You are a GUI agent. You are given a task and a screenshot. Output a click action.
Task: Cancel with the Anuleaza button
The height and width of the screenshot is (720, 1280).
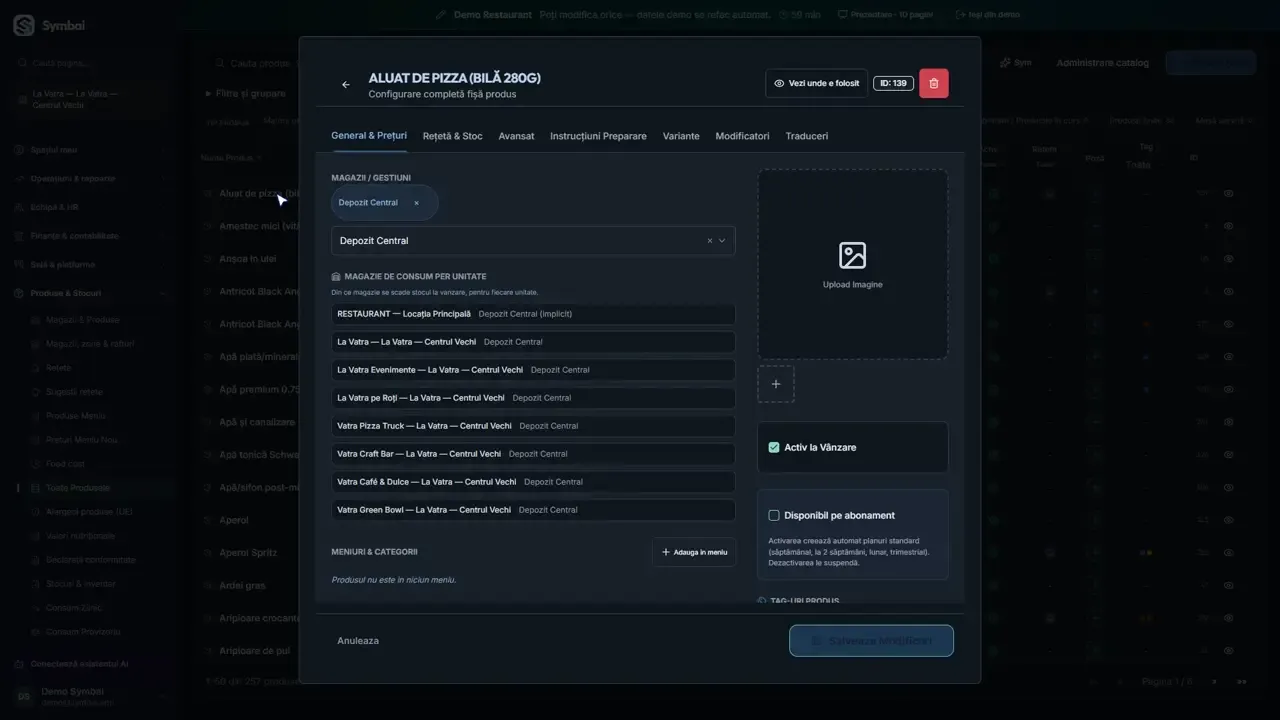[x=358, y=641]
